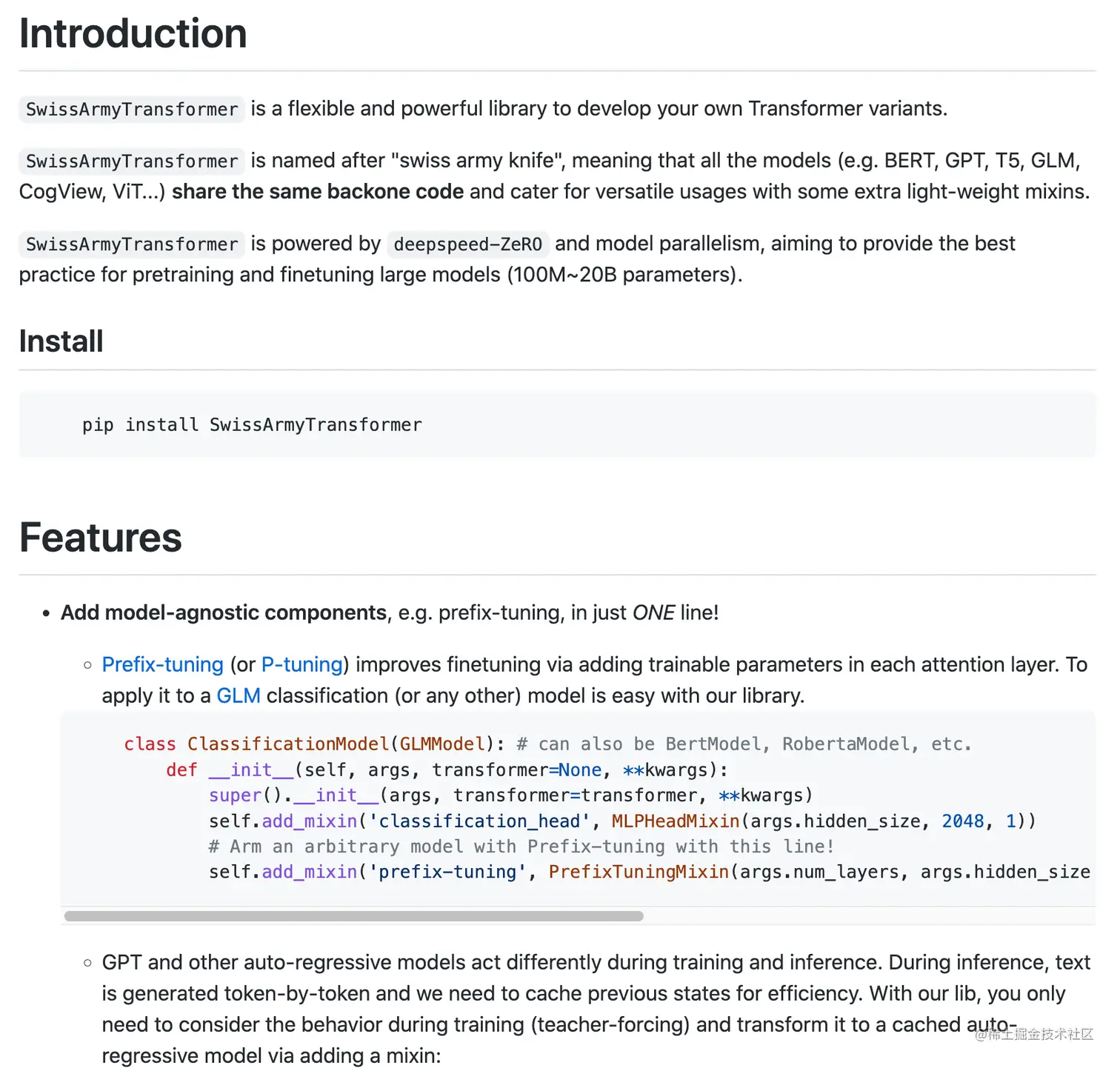Click the '(100M~20B parameters)' text
Image resolution: width=1120 pixels, height=1068 pixels.
pyautogui.click(x=624, y=275)
